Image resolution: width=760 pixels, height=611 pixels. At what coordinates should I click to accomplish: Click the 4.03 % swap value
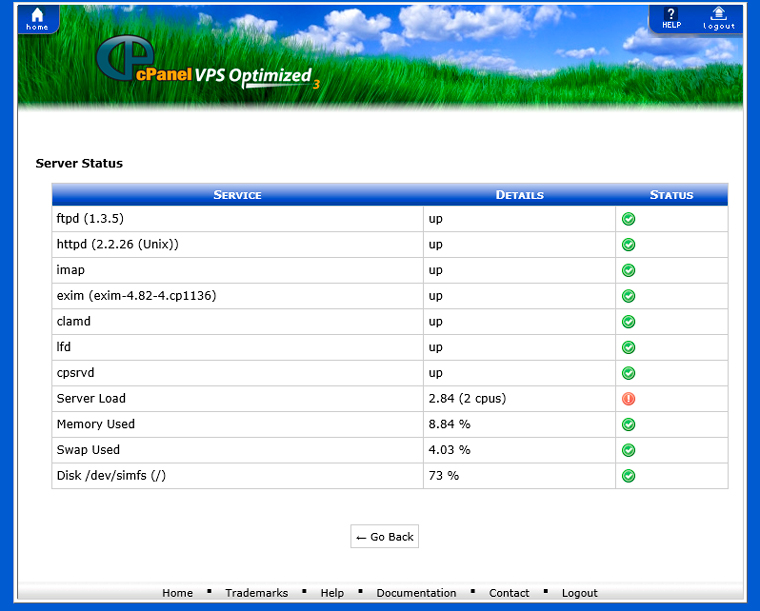click(449, 450)
